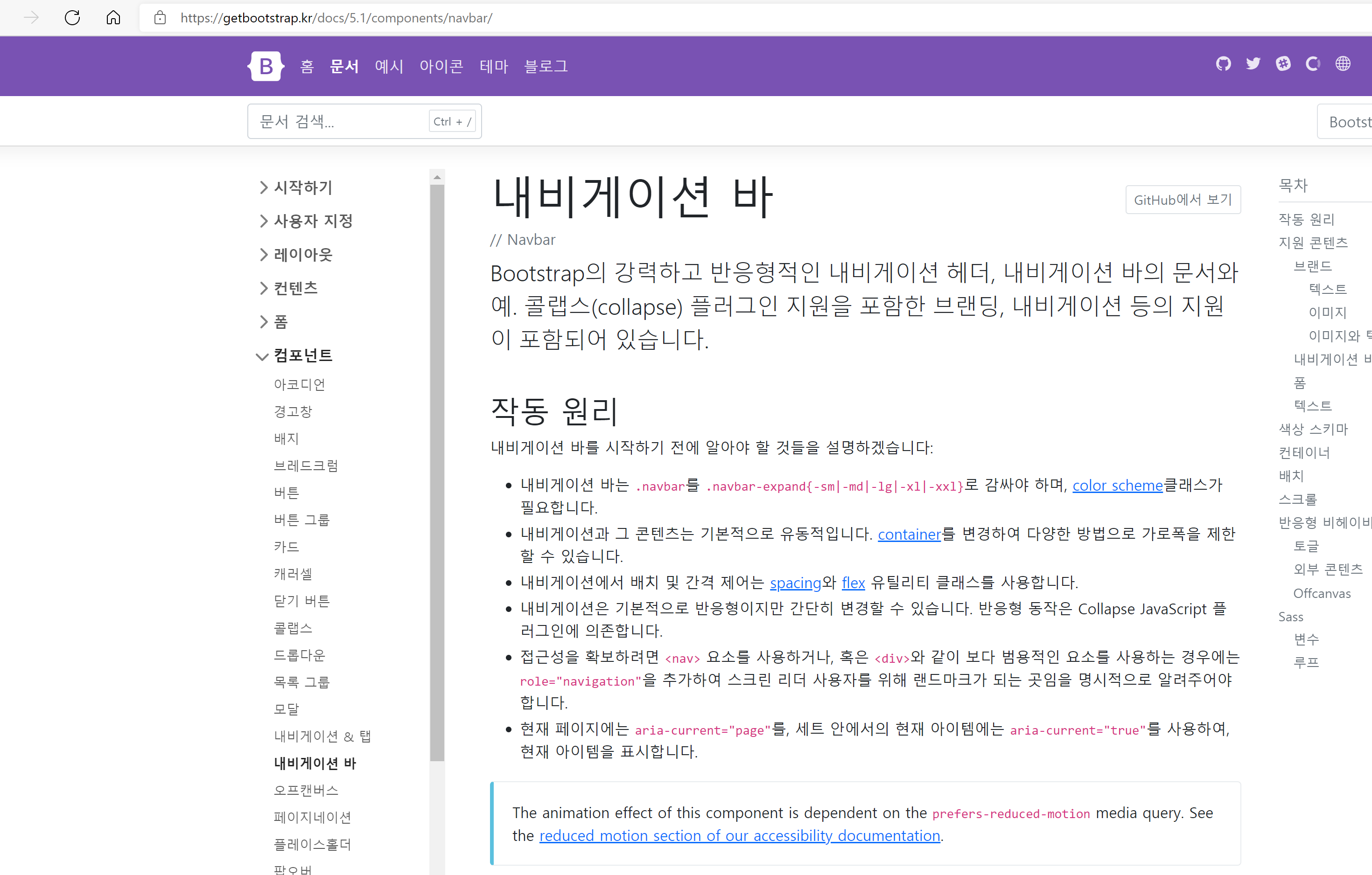Click the Open Collective icon
Image resolution: width=1372 pixels, height=875 pixels.
(1313, 64)
